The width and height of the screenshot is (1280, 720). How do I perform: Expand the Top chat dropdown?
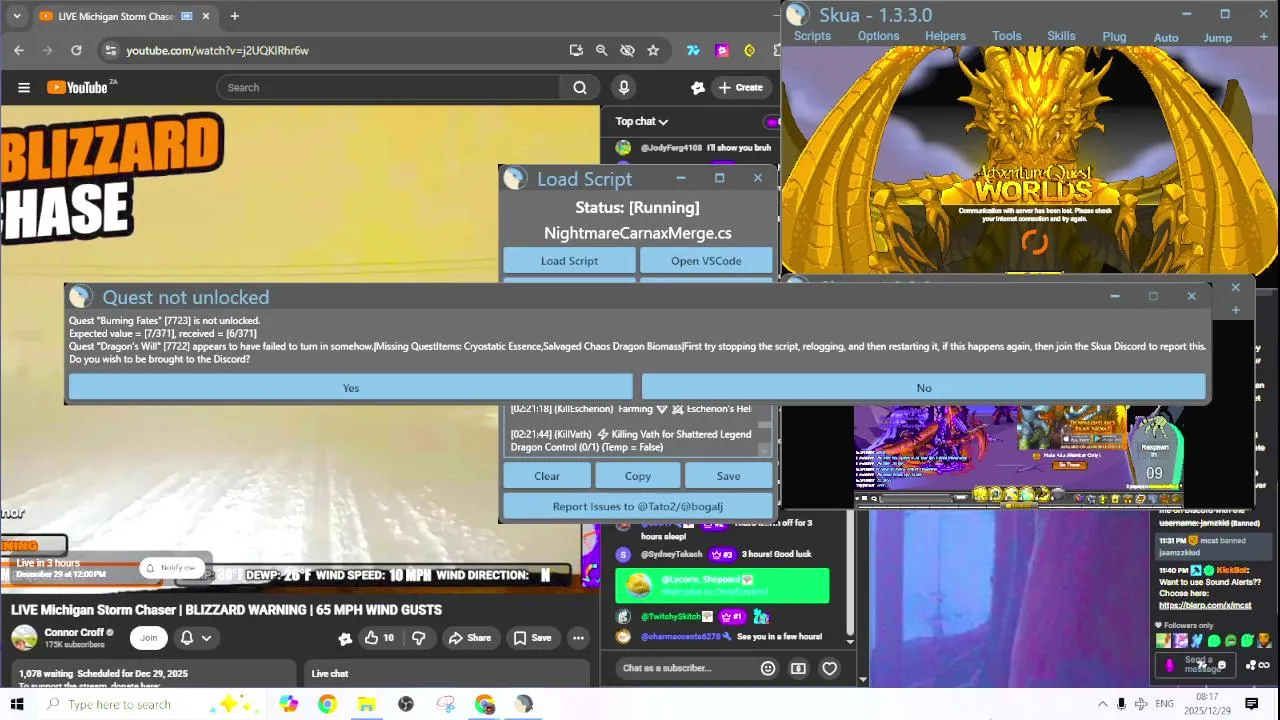pyautogui.click(x=642, y=121)
